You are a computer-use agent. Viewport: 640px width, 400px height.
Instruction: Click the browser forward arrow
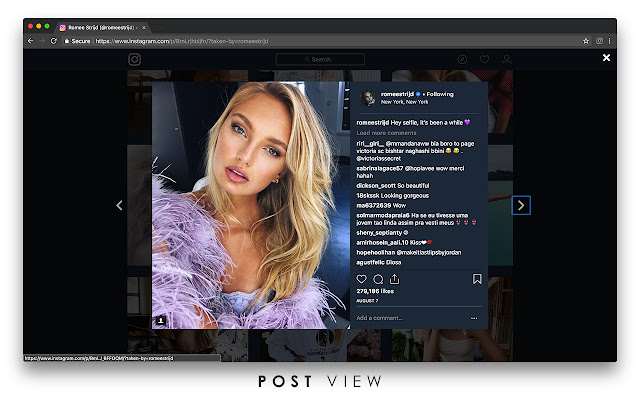tap(42, 41)
